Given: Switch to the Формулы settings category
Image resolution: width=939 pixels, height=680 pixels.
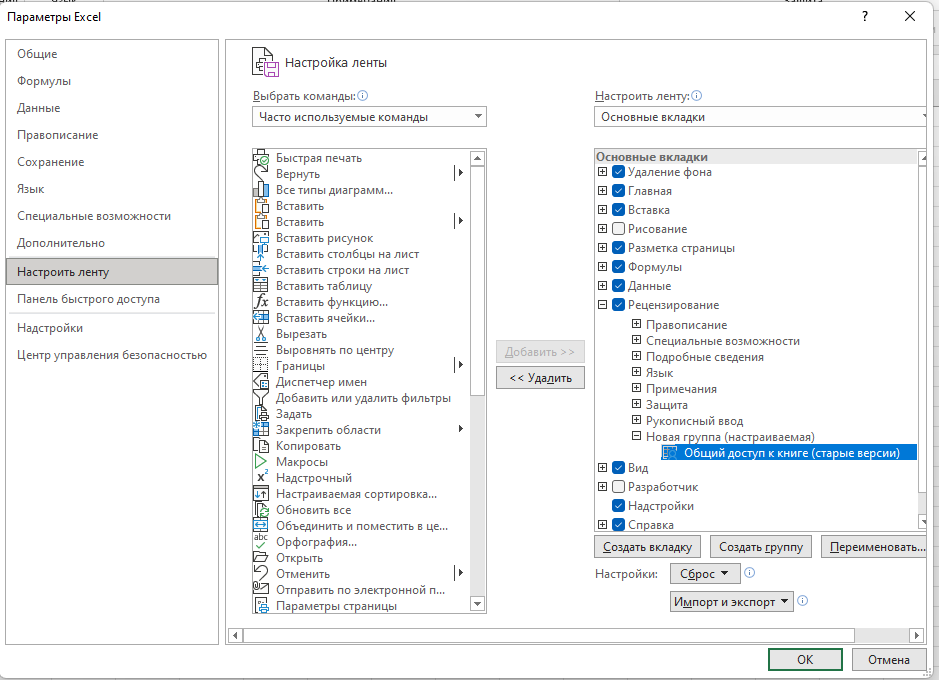Looking at the screenshot, I should click(x=44, y=81).
